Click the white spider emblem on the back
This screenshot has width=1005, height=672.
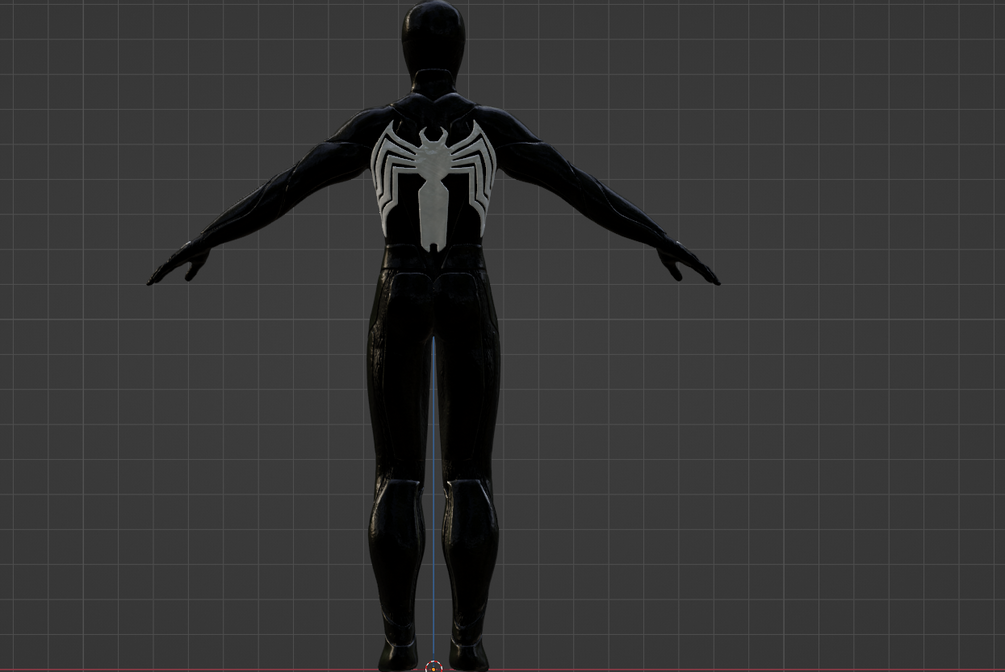click(434, 186)
